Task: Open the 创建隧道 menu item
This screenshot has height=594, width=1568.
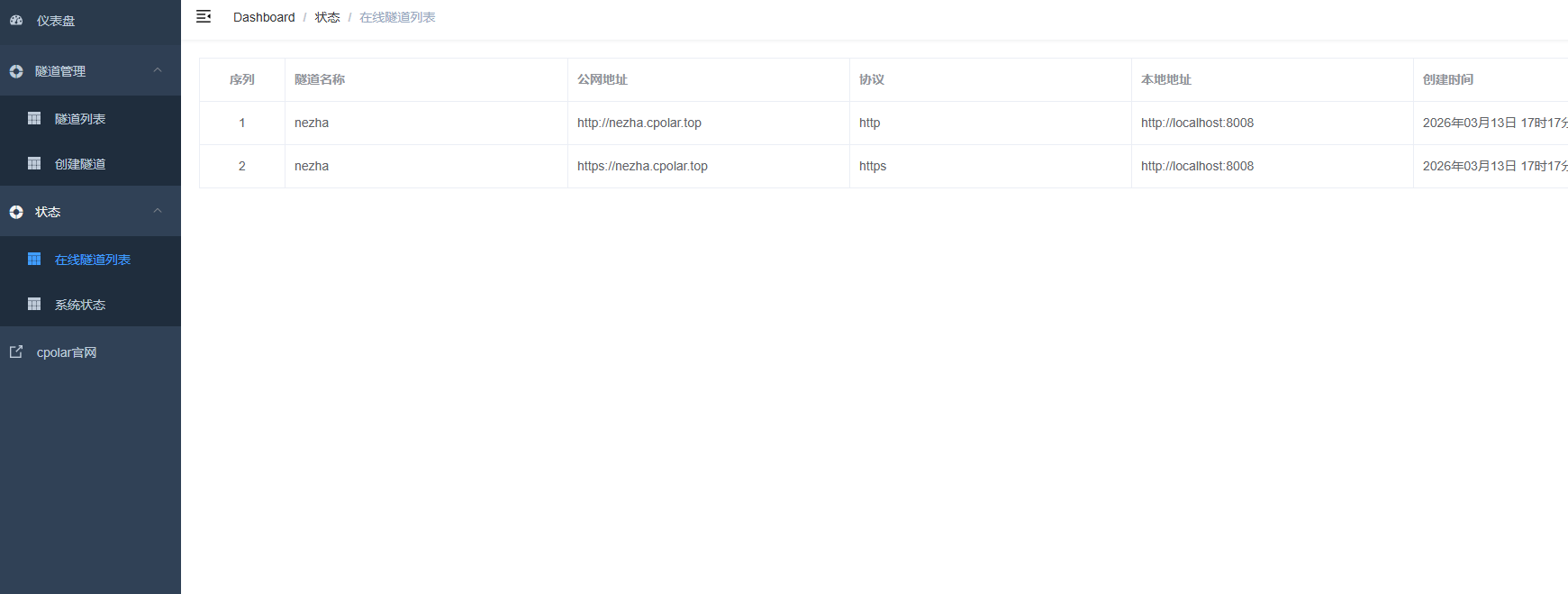Action: click(x=80, y=164)
